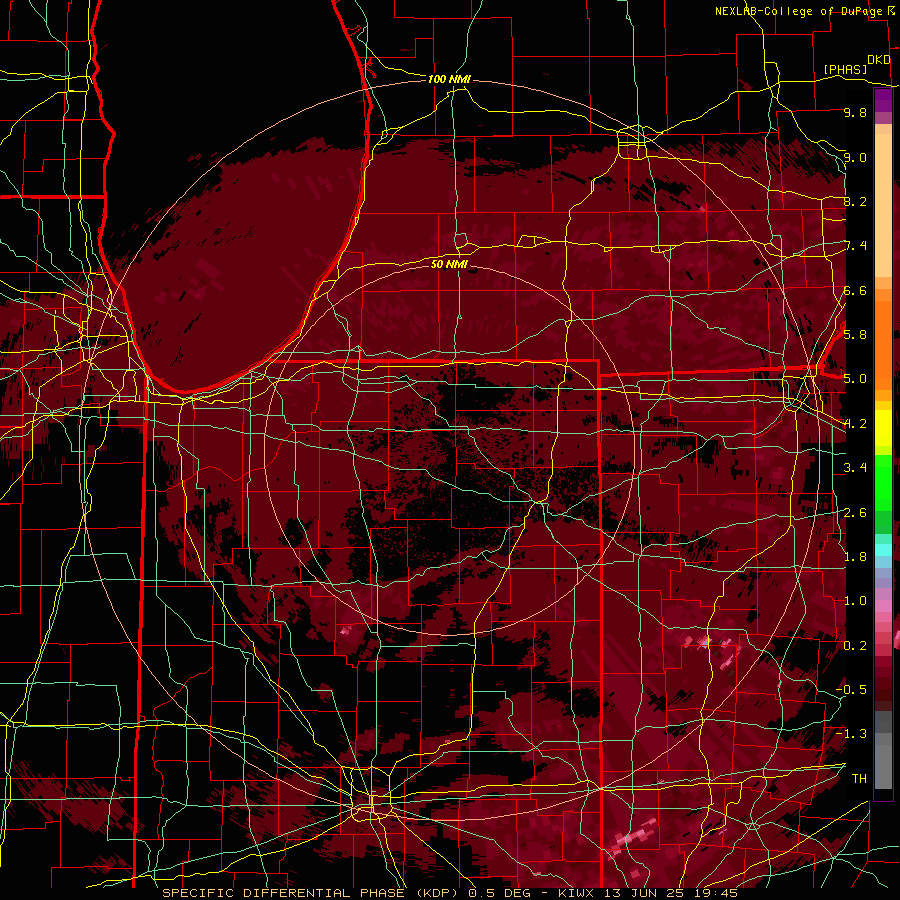Click the 8.2 scale value
900x900 pixels.
tap(855, 201)
